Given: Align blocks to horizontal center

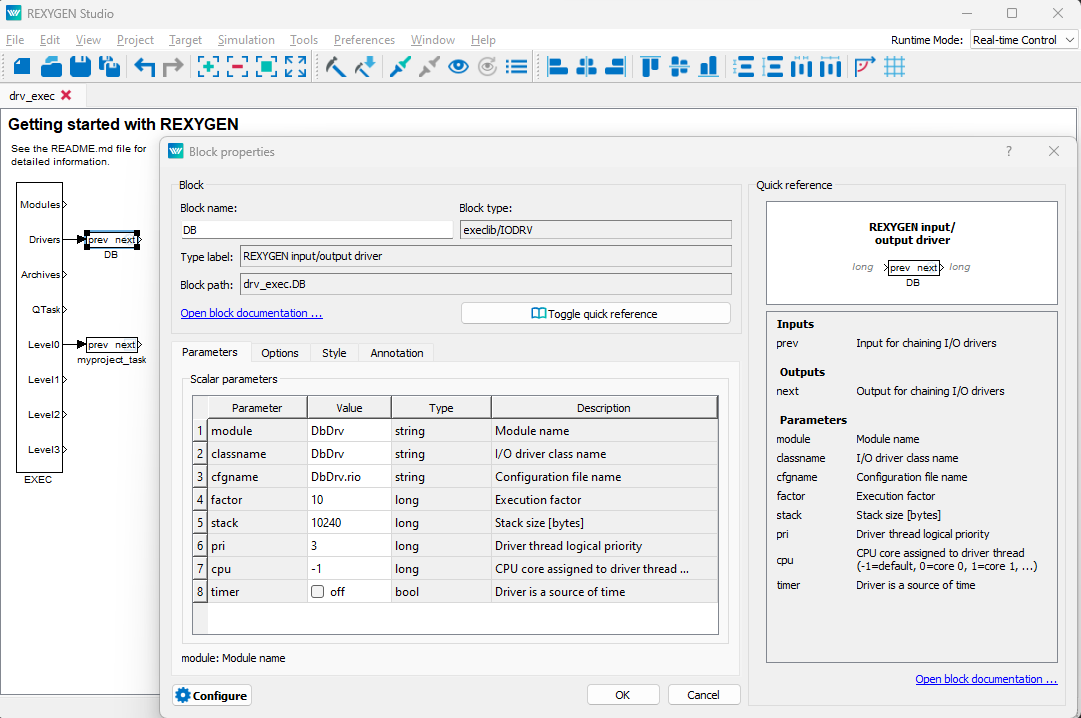Looking at the screenshot, I should (586, 67).
